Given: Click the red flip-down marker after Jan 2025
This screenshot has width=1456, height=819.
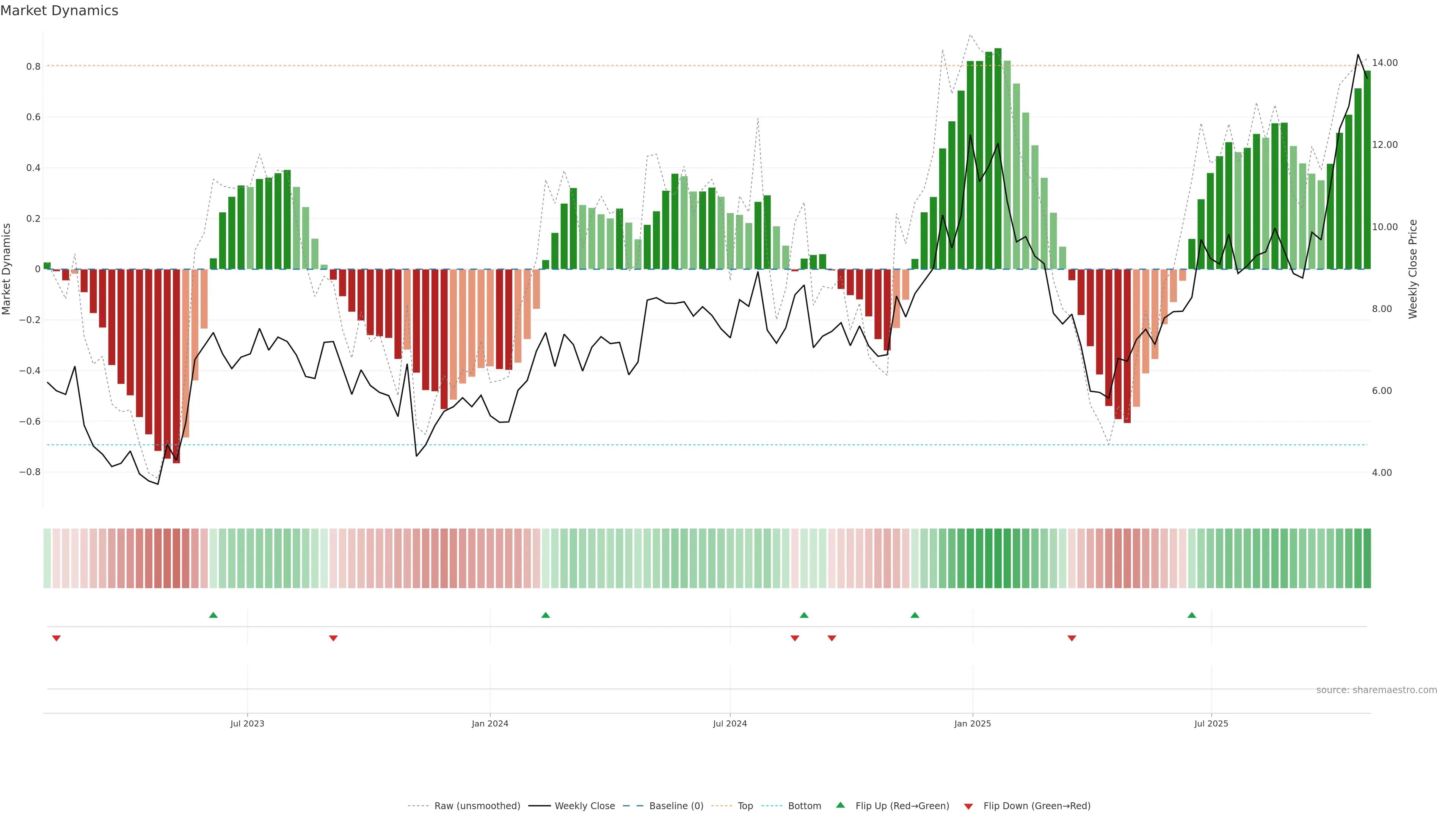Looking at the screenshot, I should click(1072, 638).
